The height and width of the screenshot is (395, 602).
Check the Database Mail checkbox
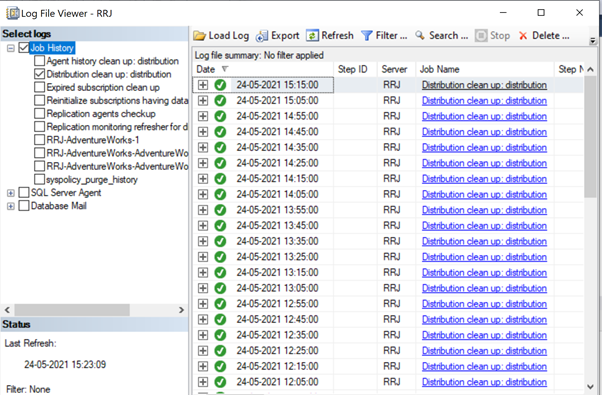(x=24, y=206)
